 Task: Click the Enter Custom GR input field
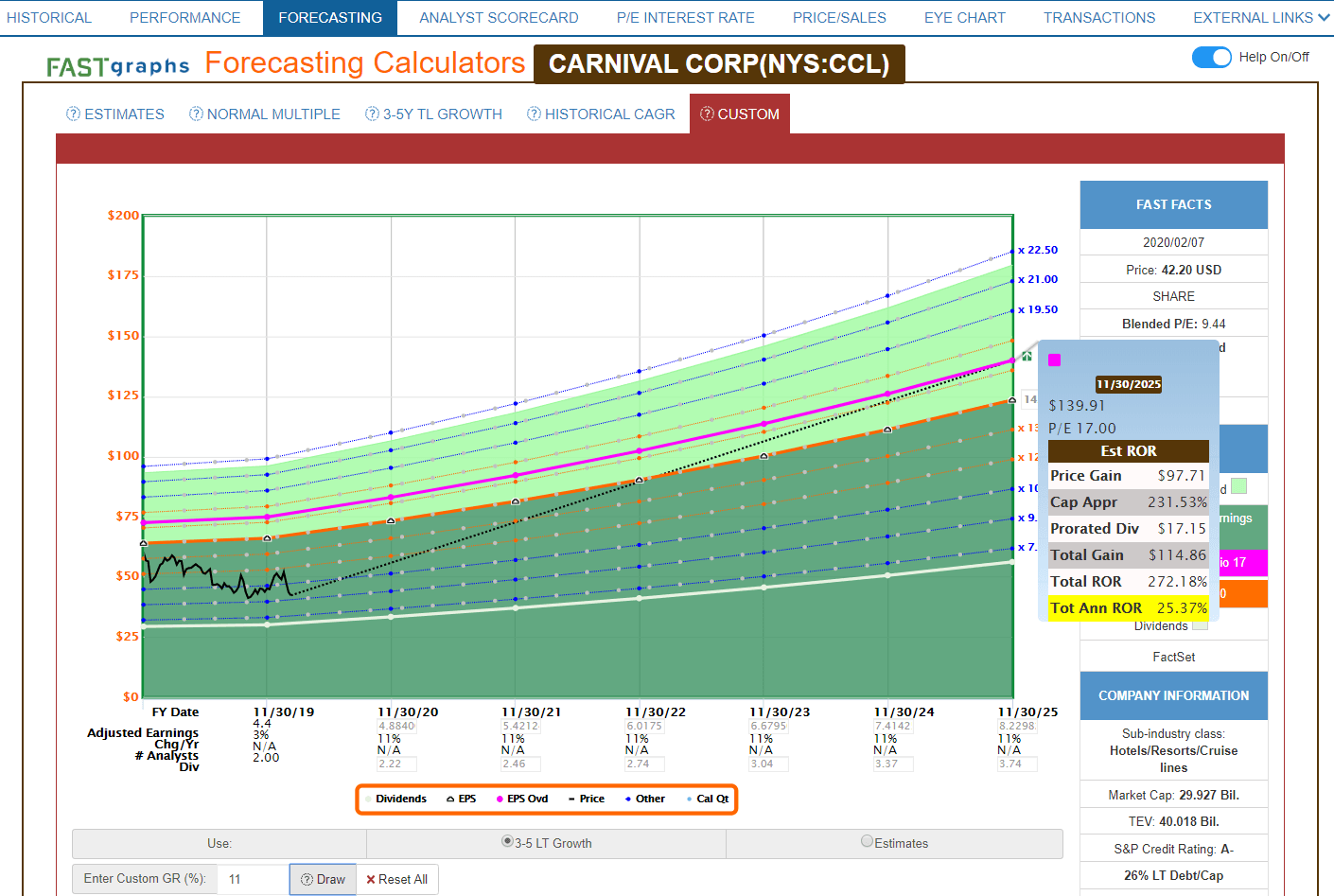point(253,880)
